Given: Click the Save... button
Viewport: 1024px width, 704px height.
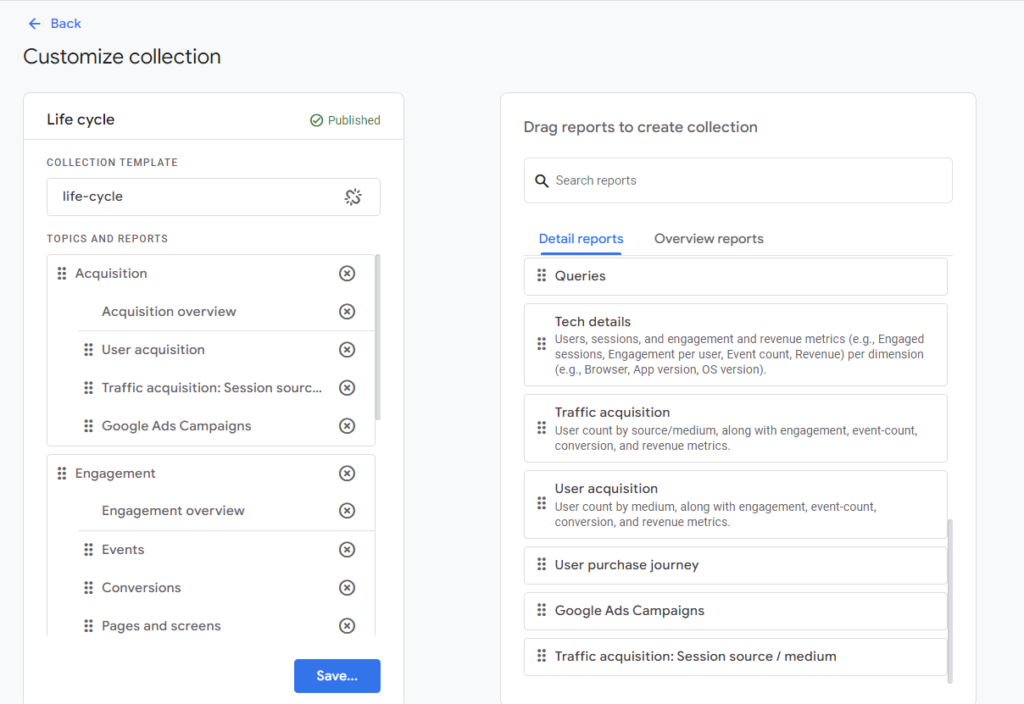Looking at the screenshot, I should click(x=337, y=676).
